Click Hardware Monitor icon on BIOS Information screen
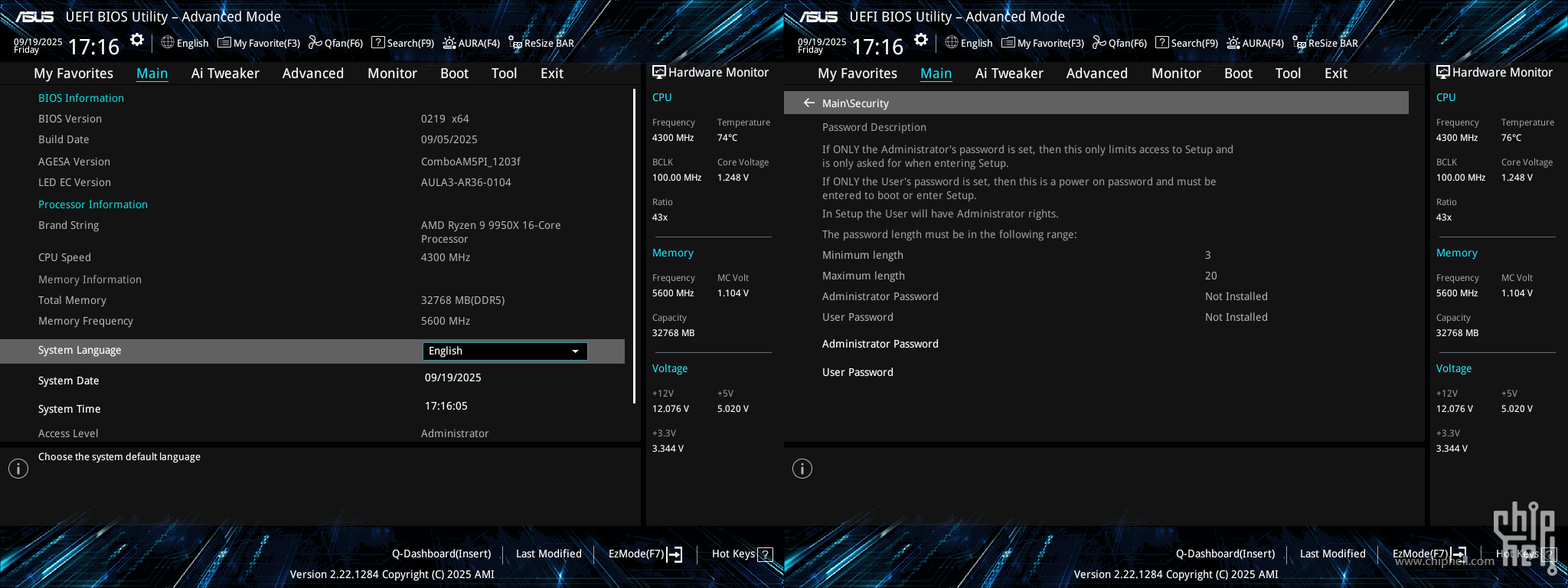 tap(658, 72)
